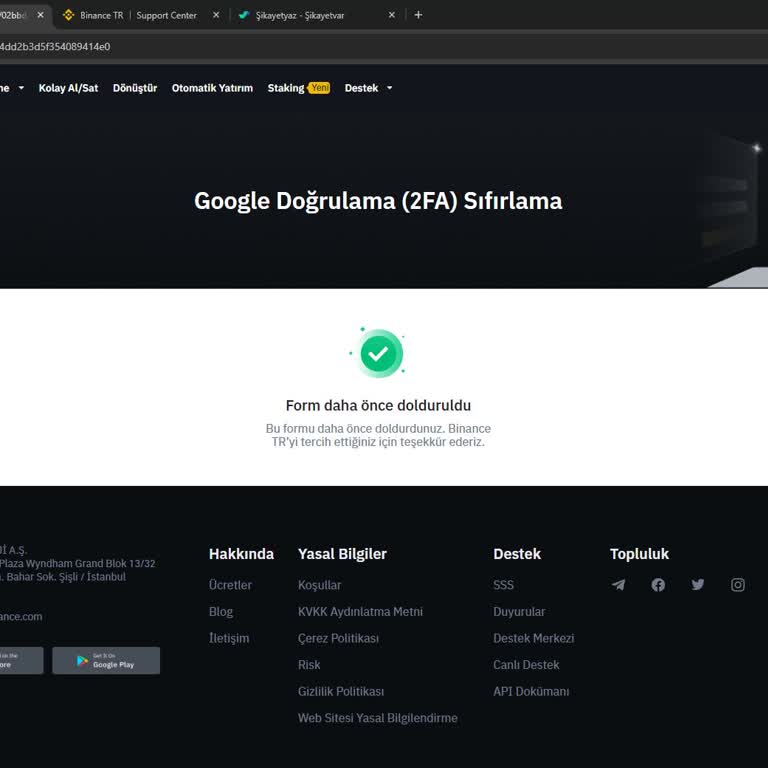Open the Koşullar legal link
The image size is (768, 768).
(x=319, y=585)
